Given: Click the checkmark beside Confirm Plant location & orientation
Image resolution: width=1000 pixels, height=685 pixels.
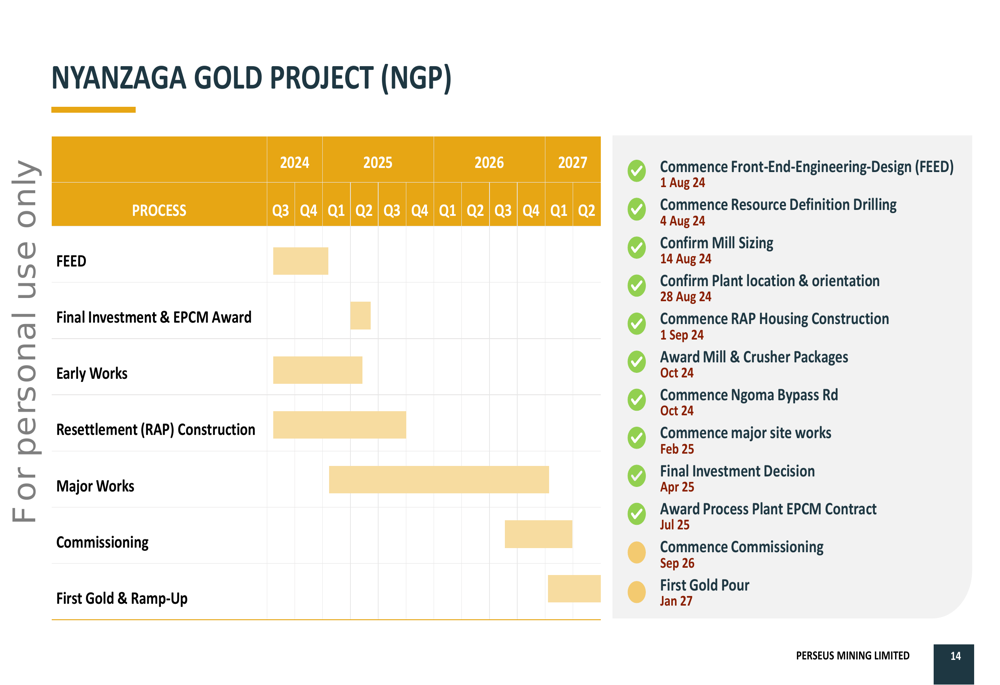Looking at the screenshot, I should click(x=637, y=286).
